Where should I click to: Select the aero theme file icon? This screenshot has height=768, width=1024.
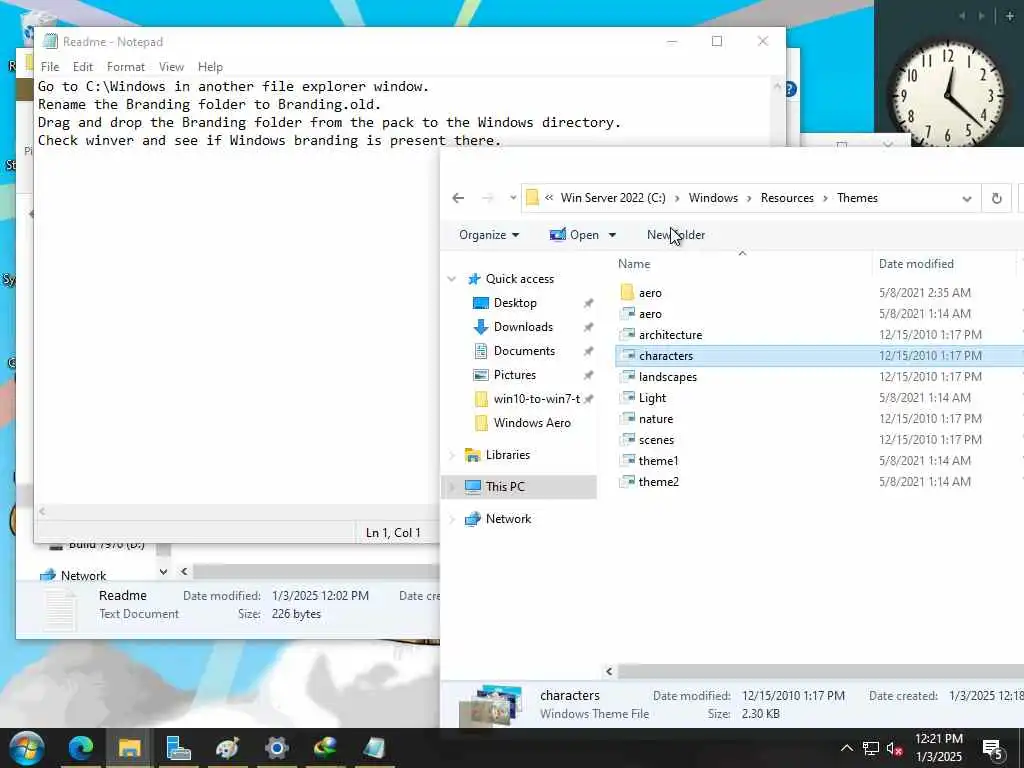click(x=627, y=313)
